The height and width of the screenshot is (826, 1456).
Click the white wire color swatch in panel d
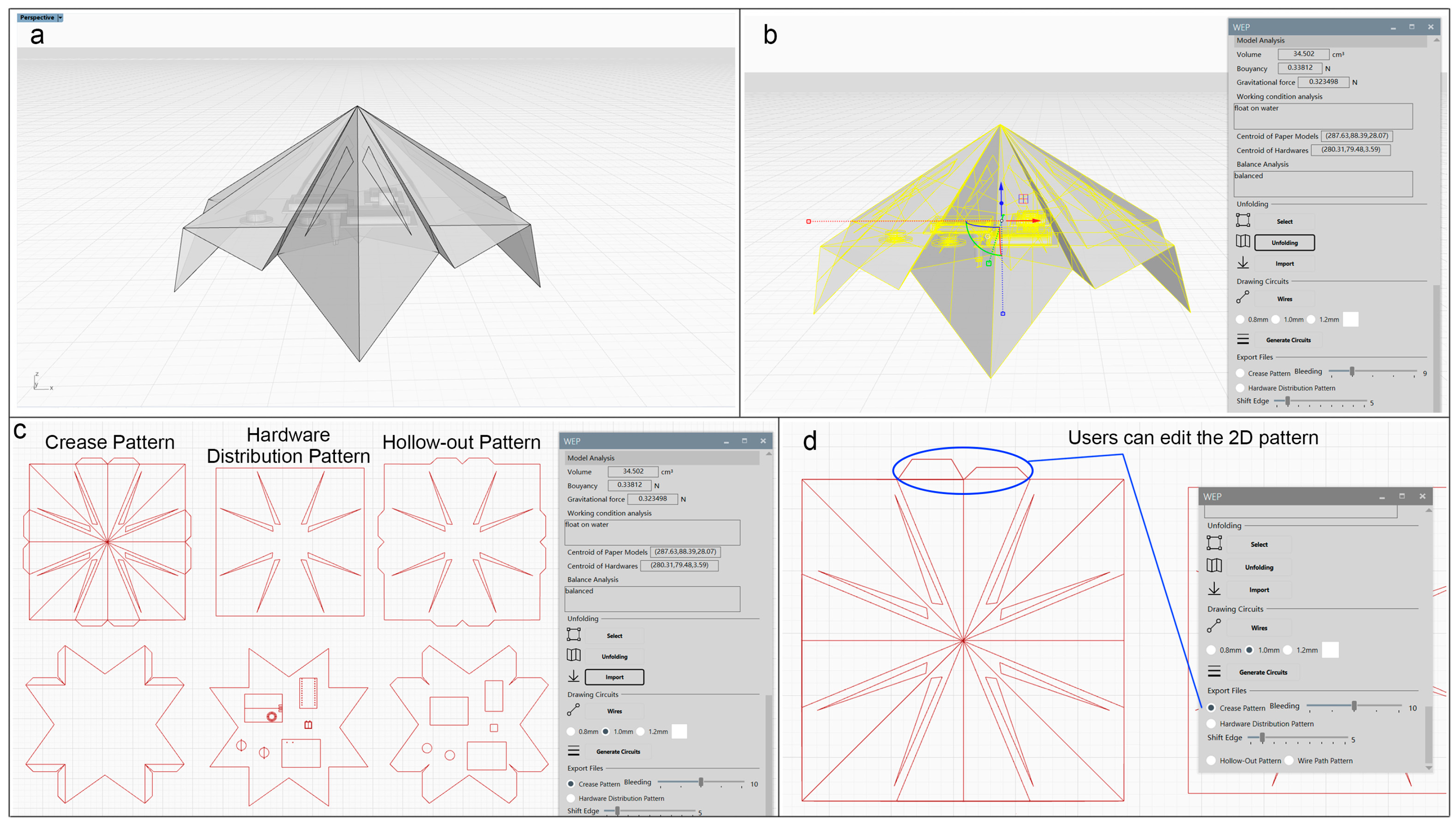click(x=1330, y=650)
